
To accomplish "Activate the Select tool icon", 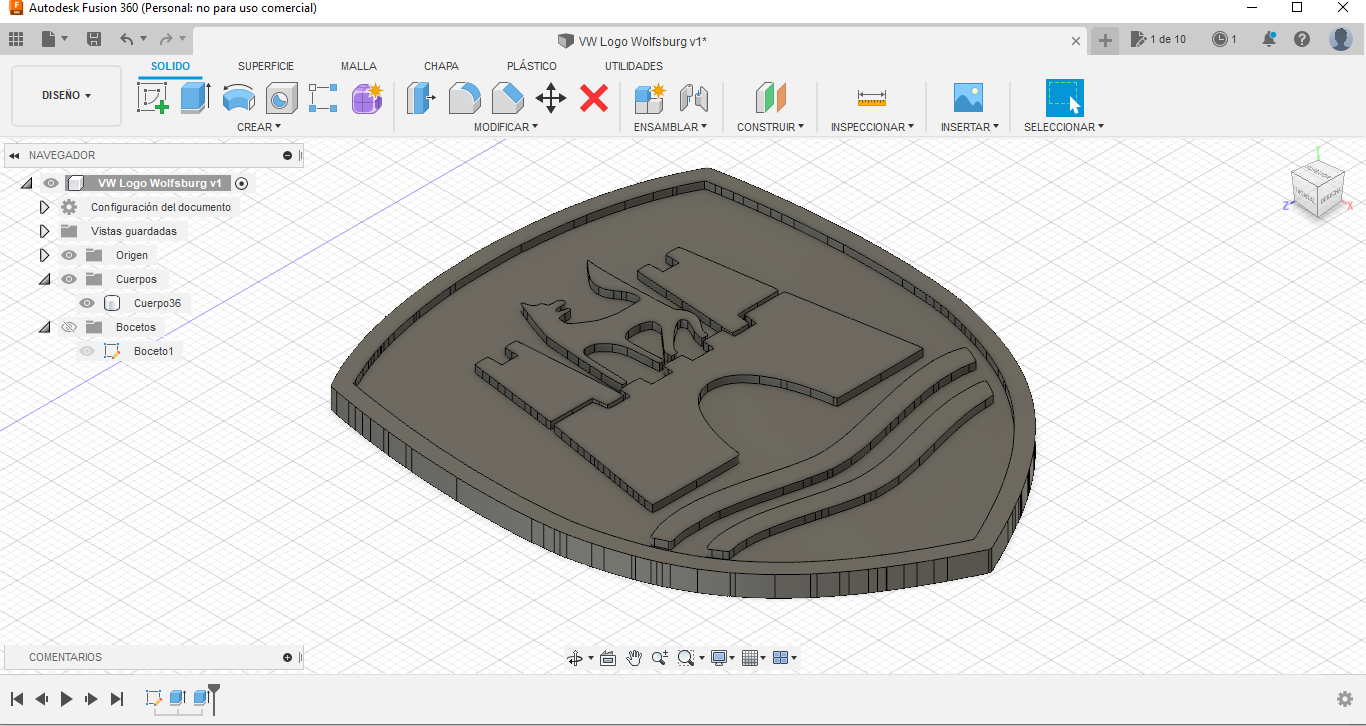I will pos(1065,98).
